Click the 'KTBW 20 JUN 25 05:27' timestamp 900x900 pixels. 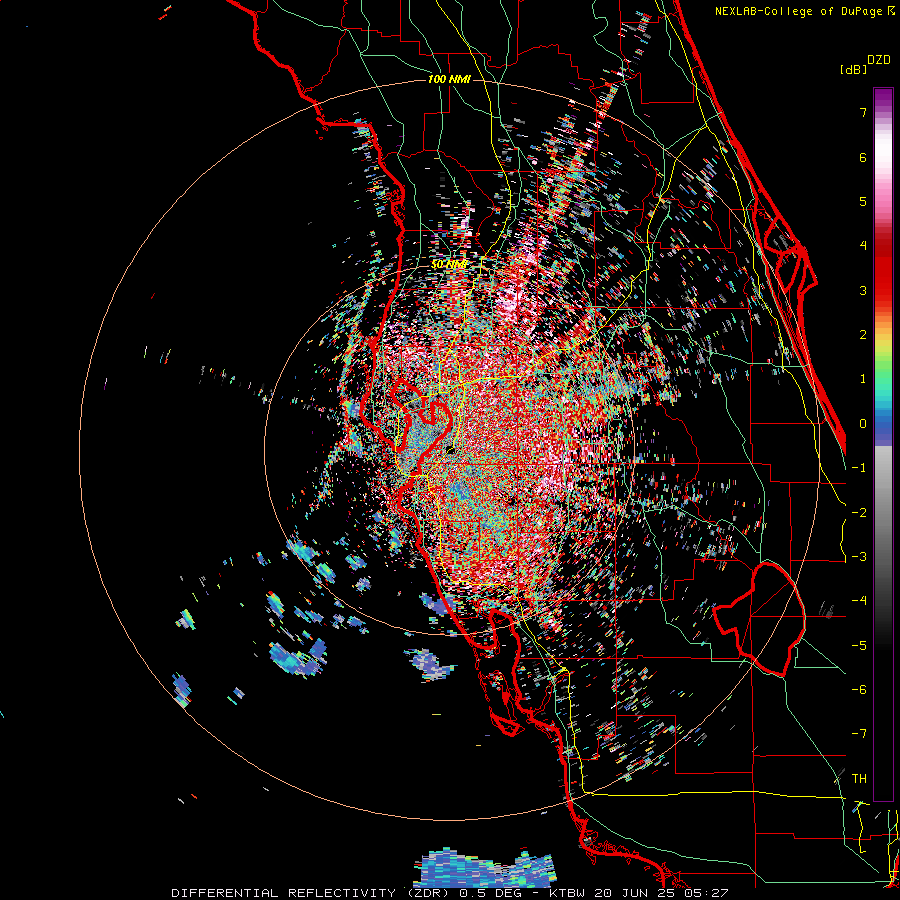639,893
